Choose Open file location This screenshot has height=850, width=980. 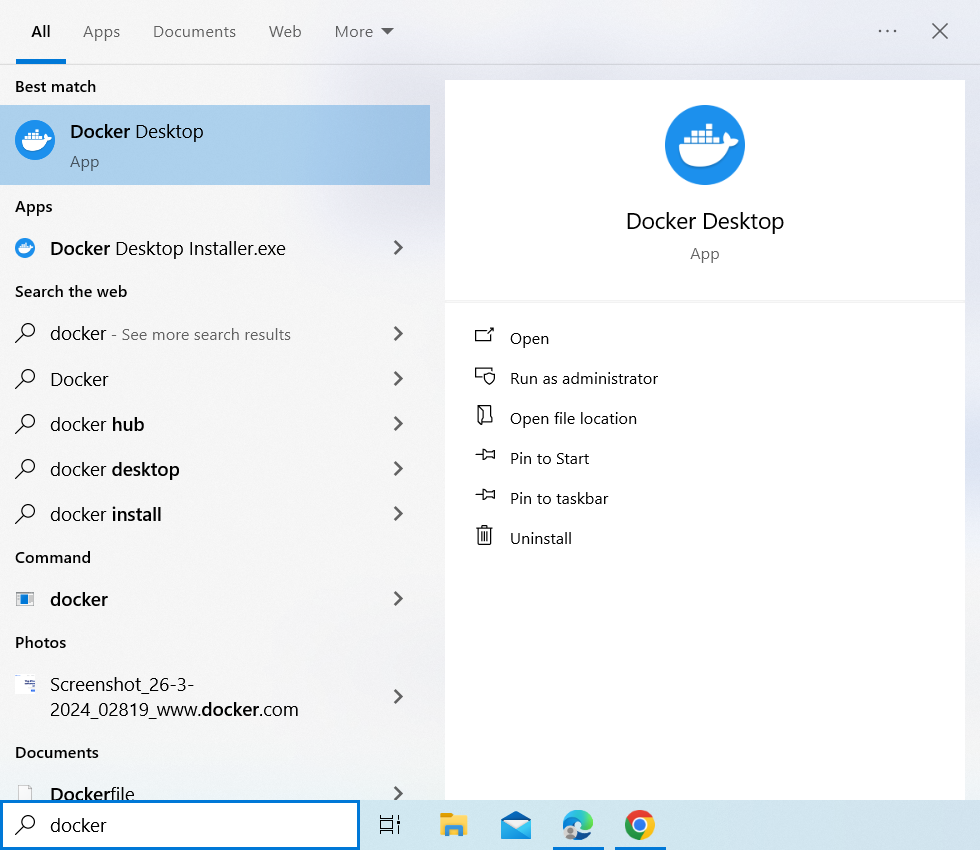tap(573, 418)
